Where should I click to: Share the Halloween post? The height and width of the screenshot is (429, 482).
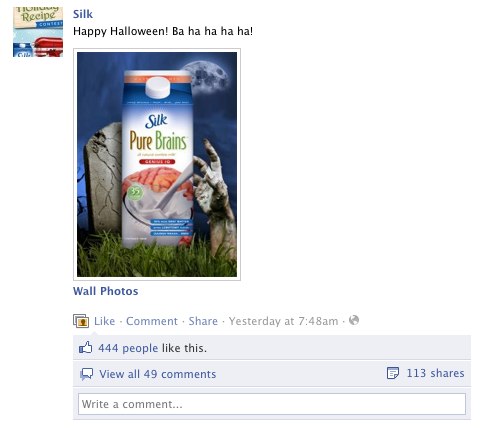coord(203,321)
